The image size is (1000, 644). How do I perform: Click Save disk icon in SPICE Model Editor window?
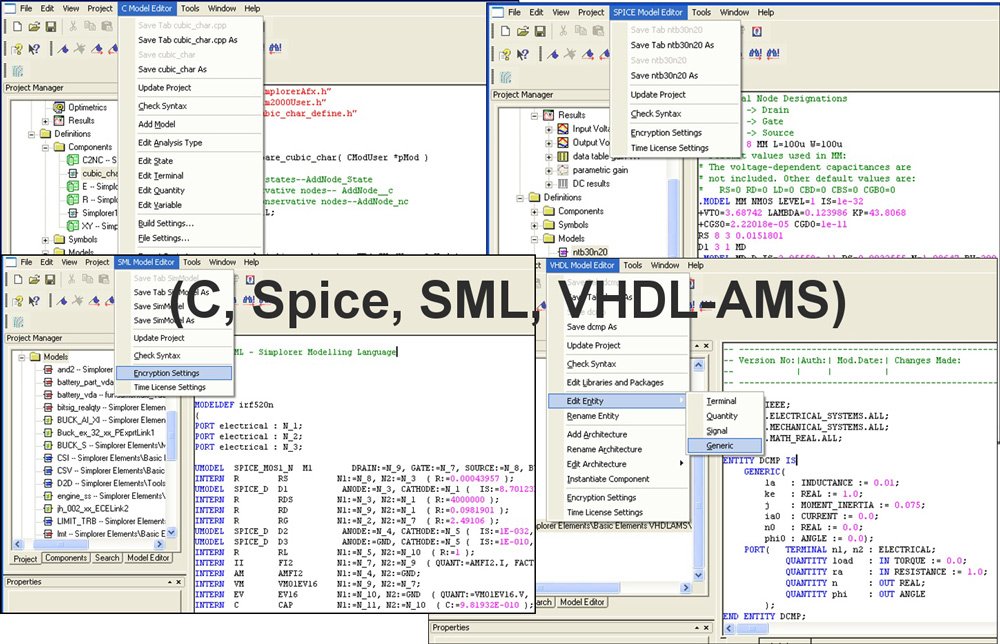[x=540, y=31]
